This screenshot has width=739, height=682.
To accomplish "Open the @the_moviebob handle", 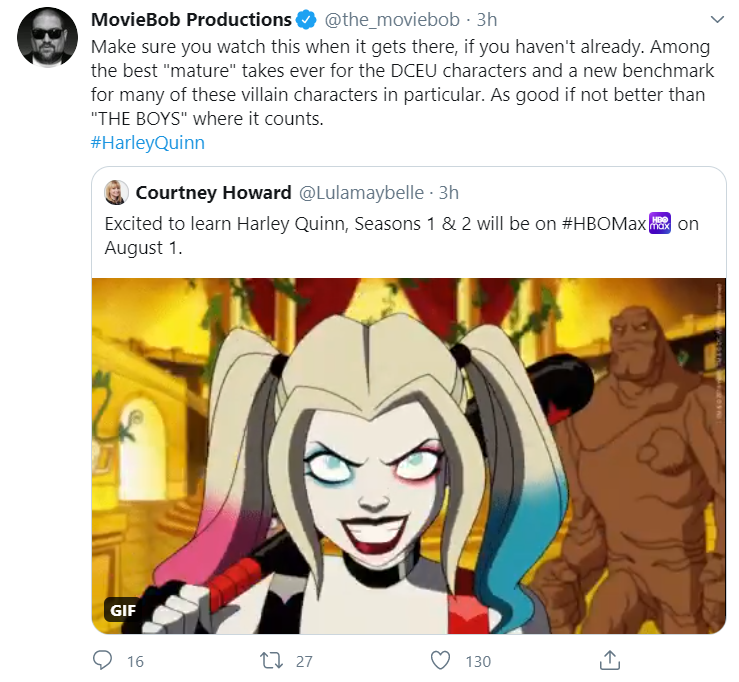I will pos(392,20).
